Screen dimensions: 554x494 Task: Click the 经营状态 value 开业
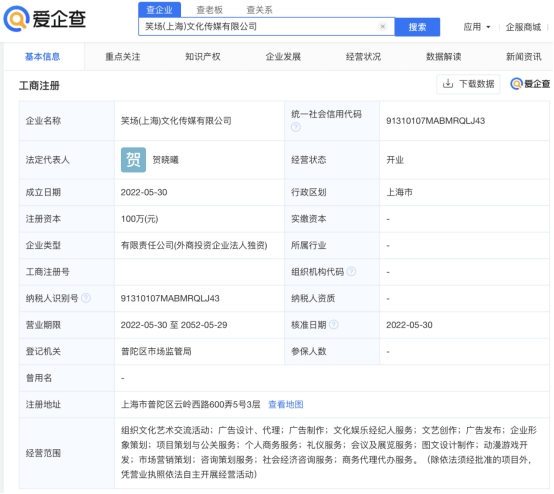pos(395,160)
